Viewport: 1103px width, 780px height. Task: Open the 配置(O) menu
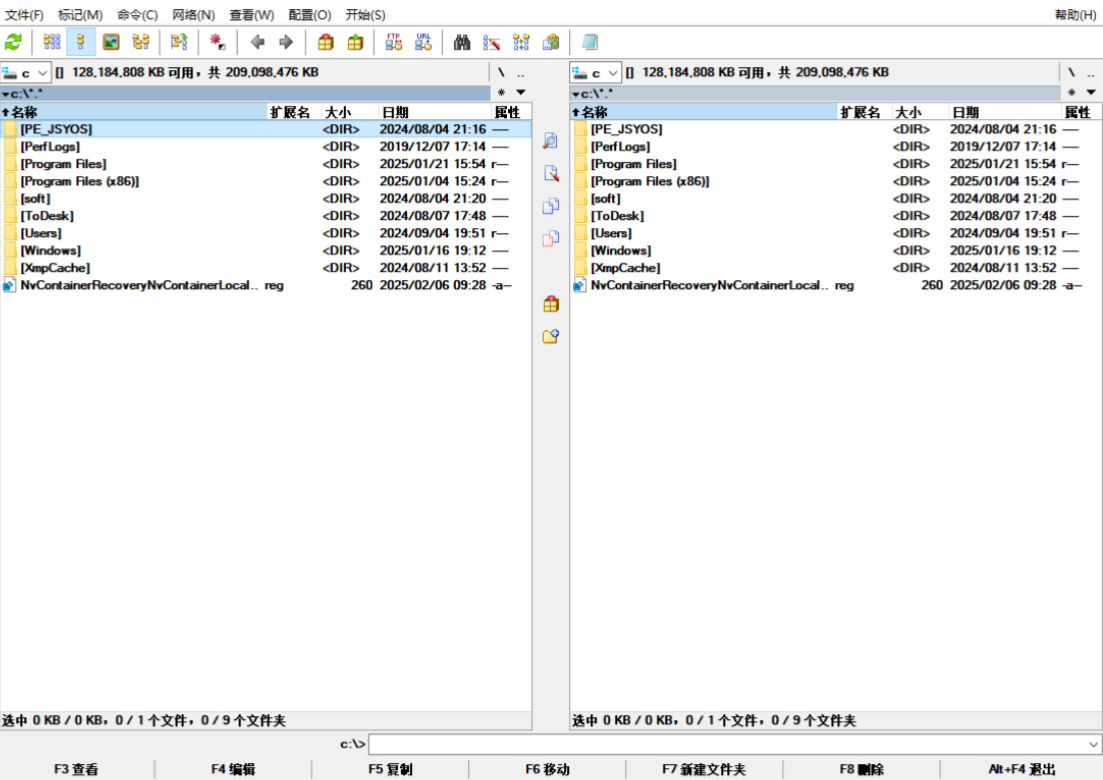[310, 15]
